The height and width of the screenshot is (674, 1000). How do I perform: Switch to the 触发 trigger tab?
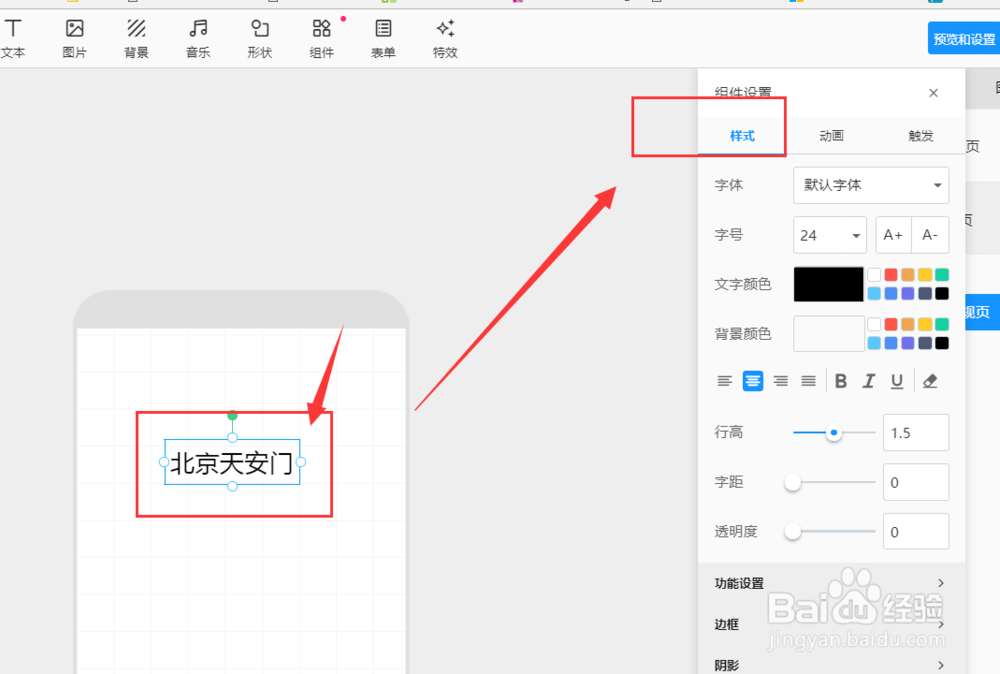[x=920, y=135]
